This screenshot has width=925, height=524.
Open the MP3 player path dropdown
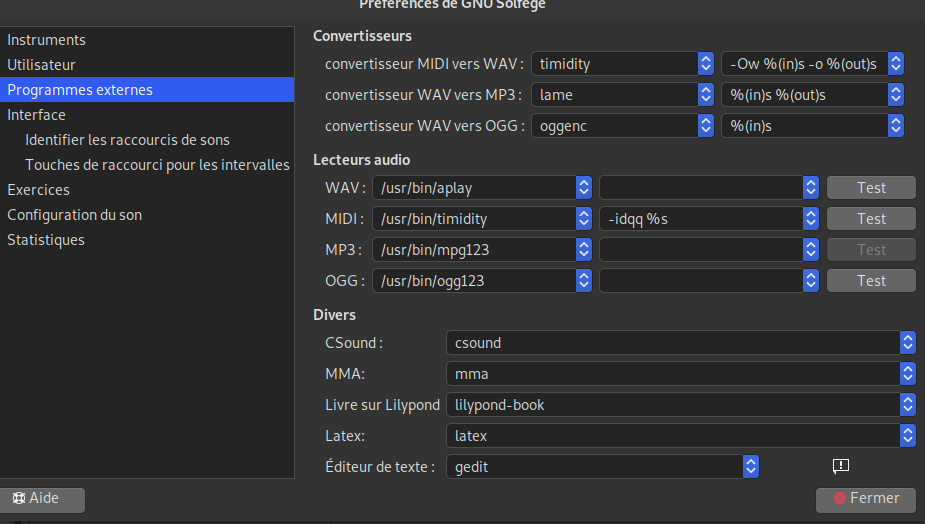coord(583,250)
